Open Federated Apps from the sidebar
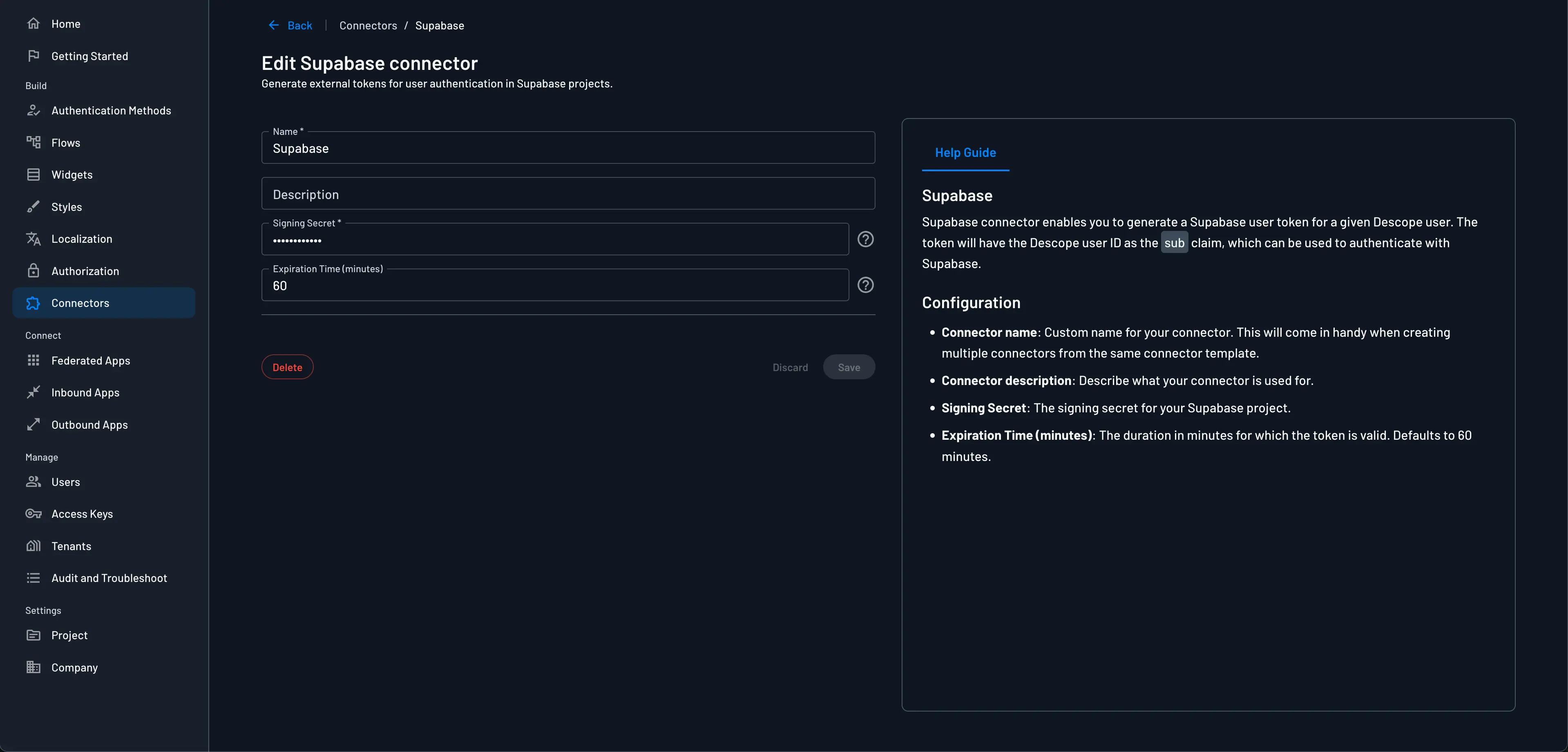This screenshot has width=1568, height=752. tap(91, 360)
